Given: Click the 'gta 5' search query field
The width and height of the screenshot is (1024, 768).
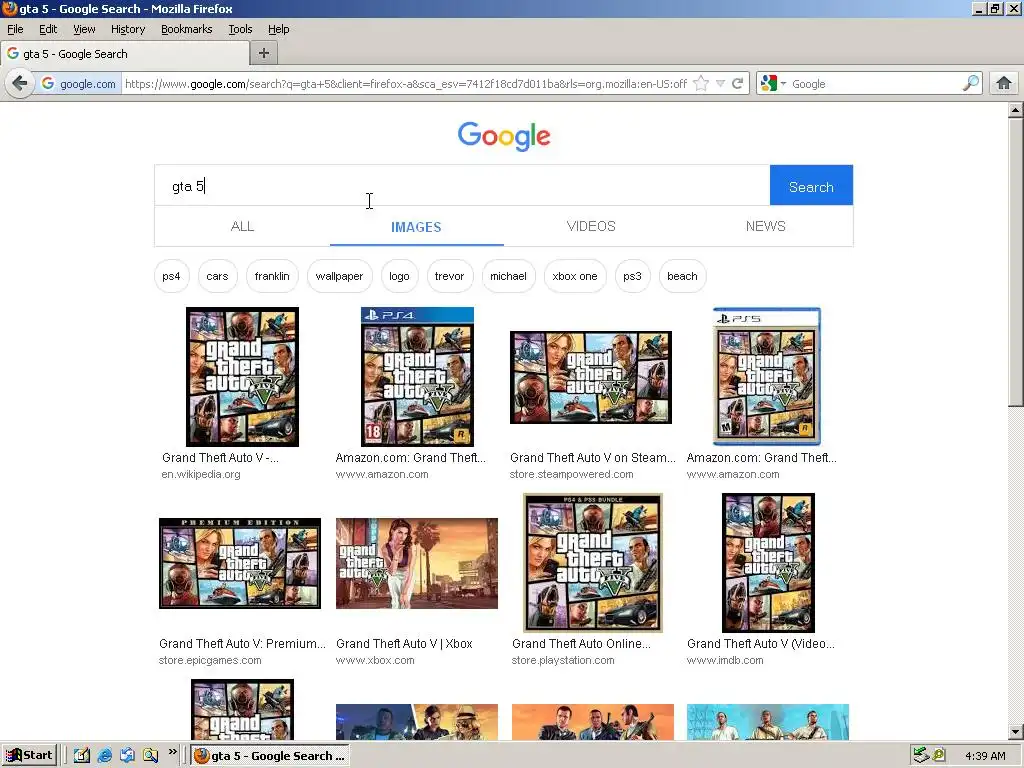Looking at the screenshot, I should click(x=462, y=186).
